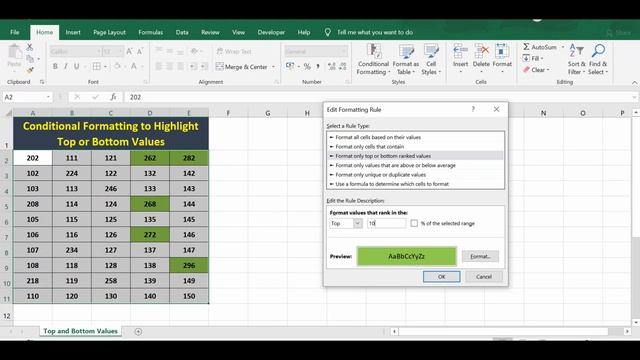
Task: Expand the Font size dropdown
Action: [x=120, y=51]
